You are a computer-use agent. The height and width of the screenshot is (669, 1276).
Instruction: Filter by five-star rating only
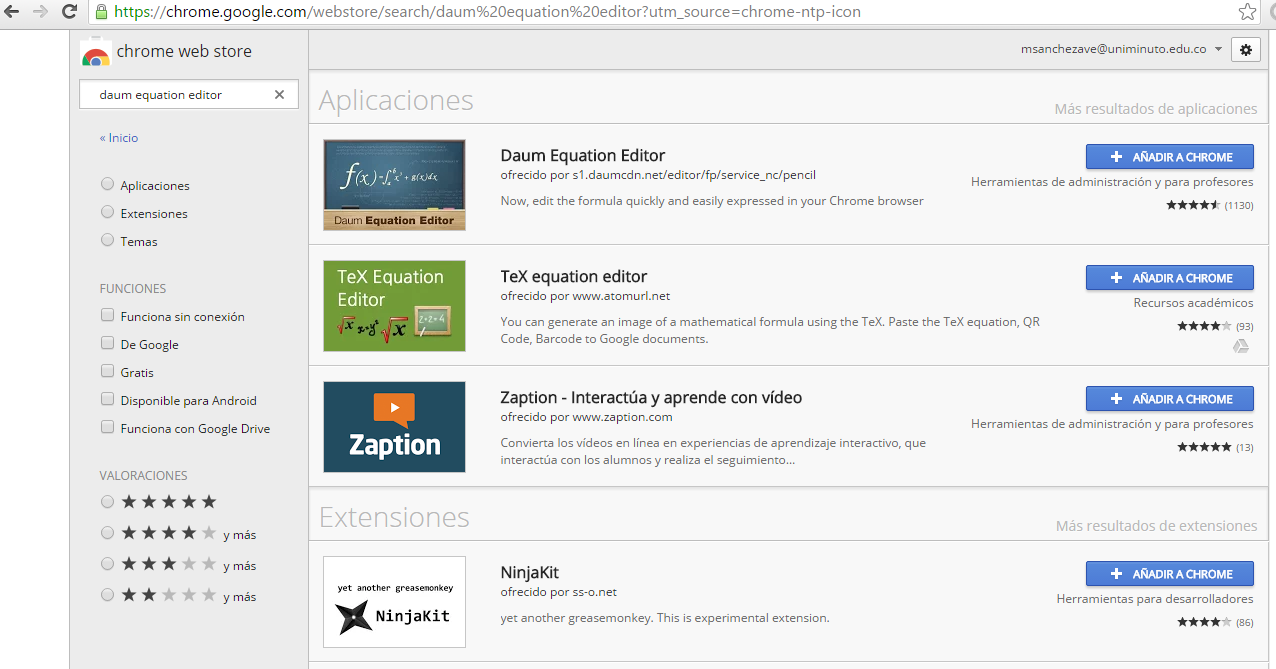(x=107, y=502)
